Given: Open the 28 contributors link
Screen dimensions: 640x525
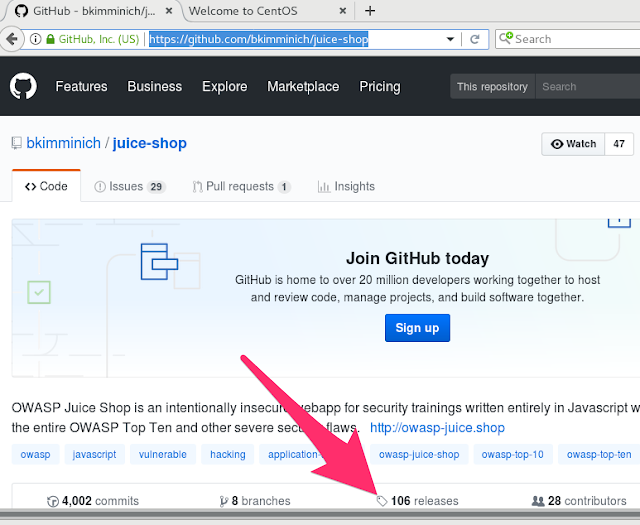Looking at the screenshot, I should click(x=579, y=501).
